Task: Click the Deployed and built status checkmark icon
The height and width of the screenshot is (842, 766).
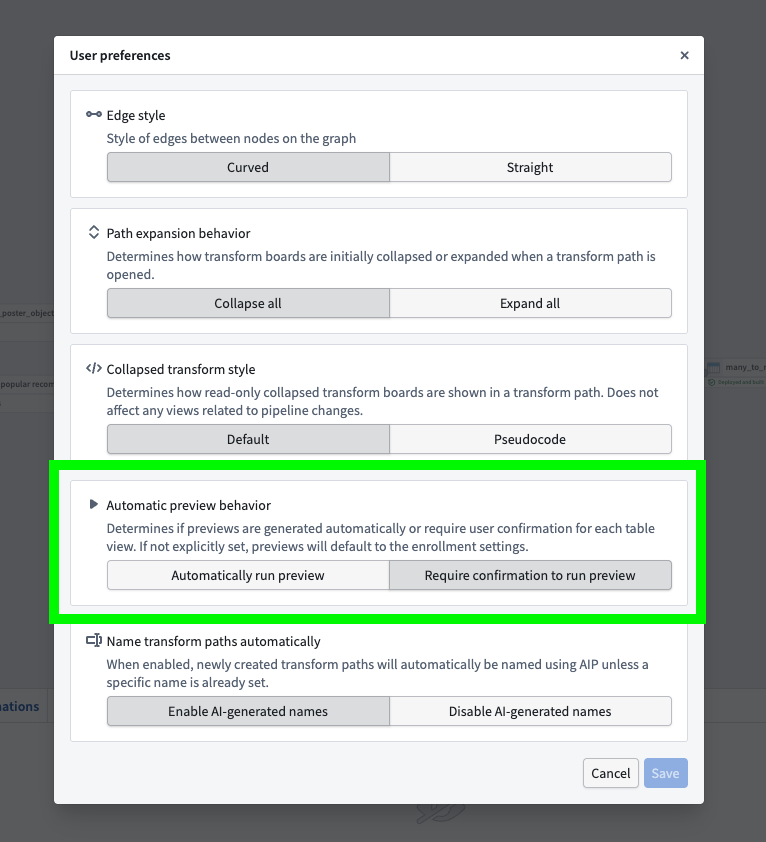Action: click(712, 382)
